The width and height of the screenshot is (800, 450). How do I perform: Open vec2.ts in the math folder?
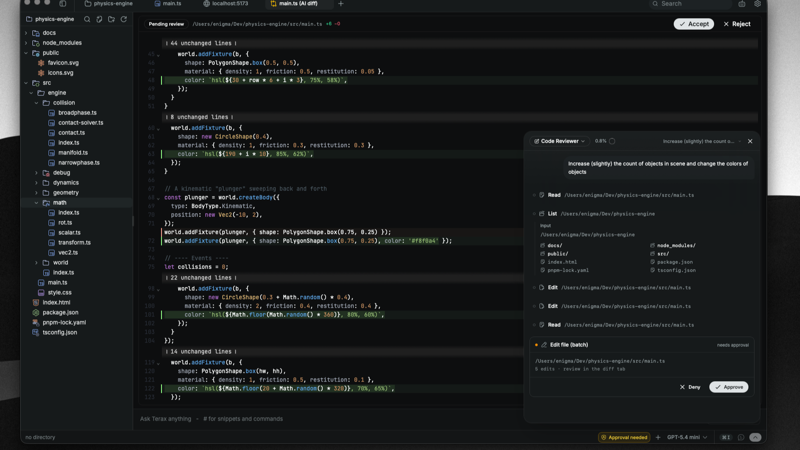tap(68, 253)
